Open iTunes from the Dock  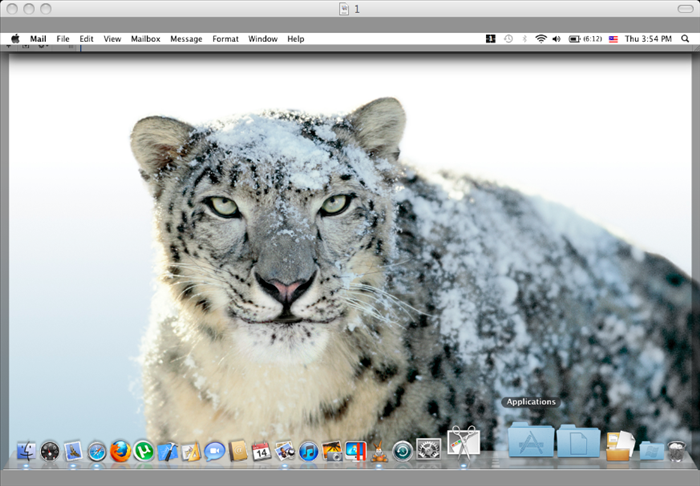pyautogui.click(x=309, y=452)
